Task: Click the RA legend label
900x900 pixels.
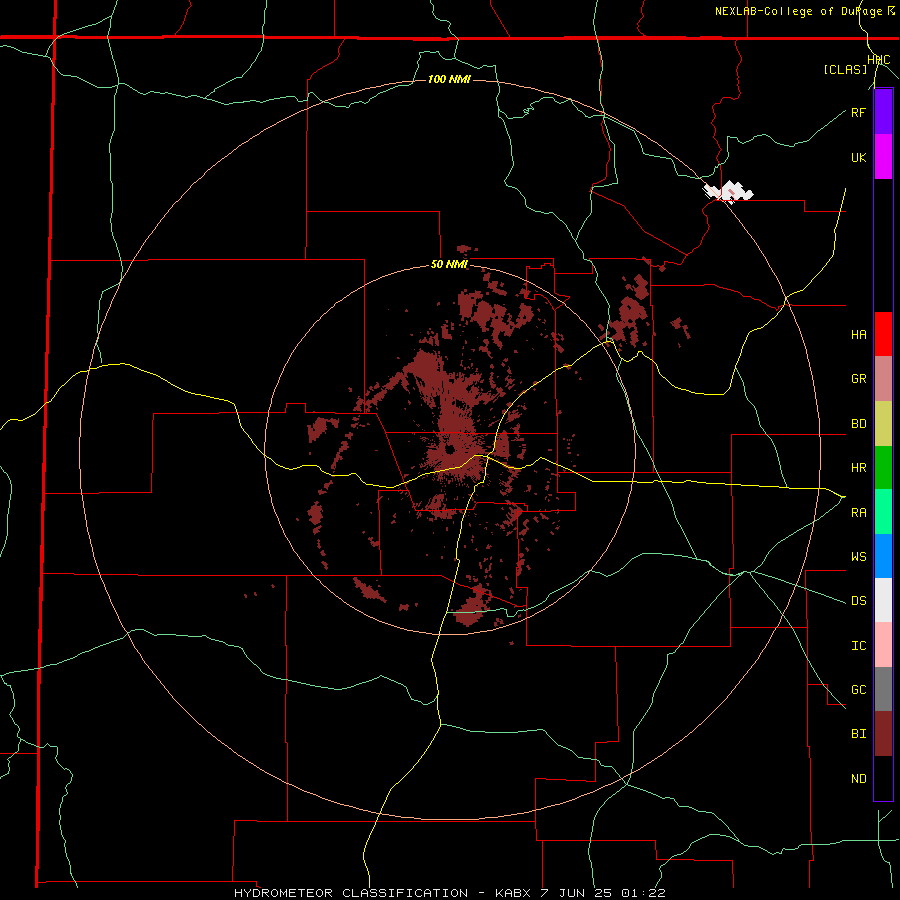Action: point(858,513)
